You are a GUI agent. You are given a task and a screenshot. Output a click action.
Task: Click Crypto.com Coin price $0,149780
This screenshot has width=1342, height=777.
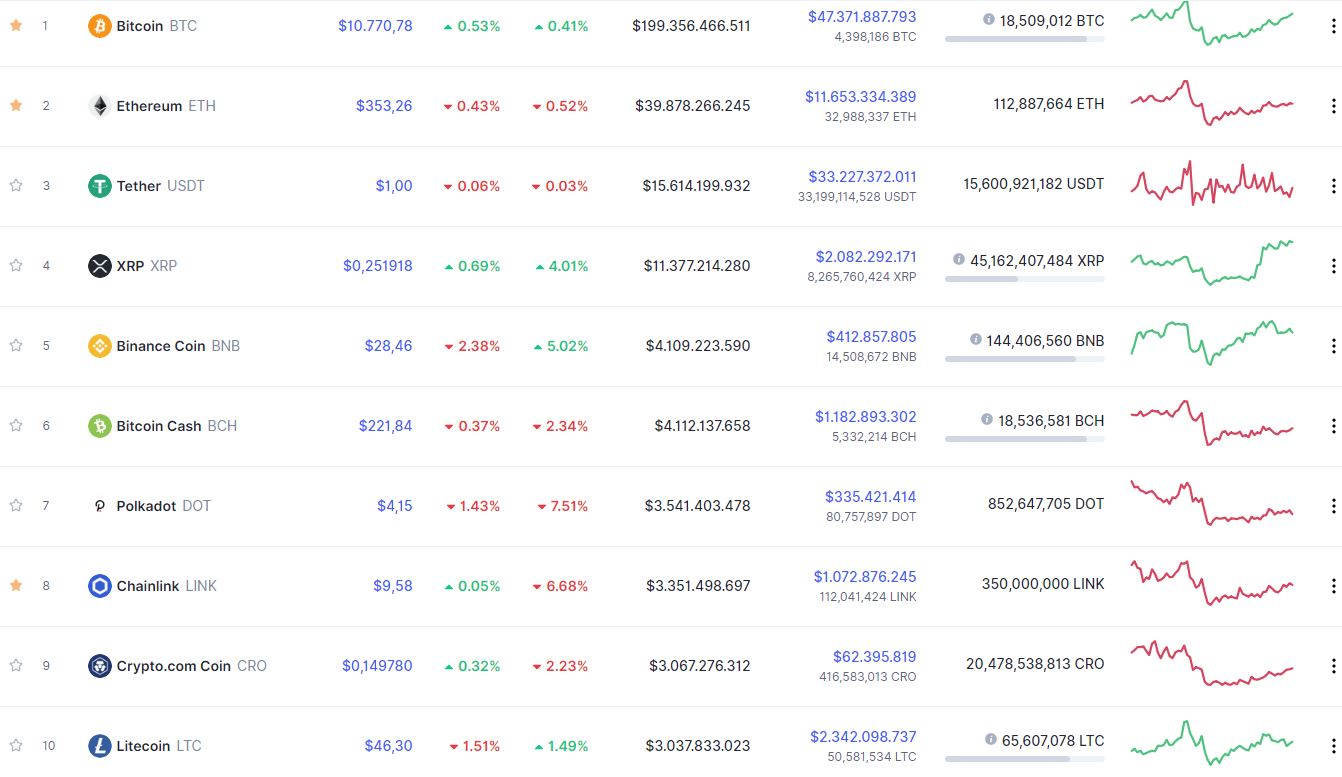(x=377, y=666)
